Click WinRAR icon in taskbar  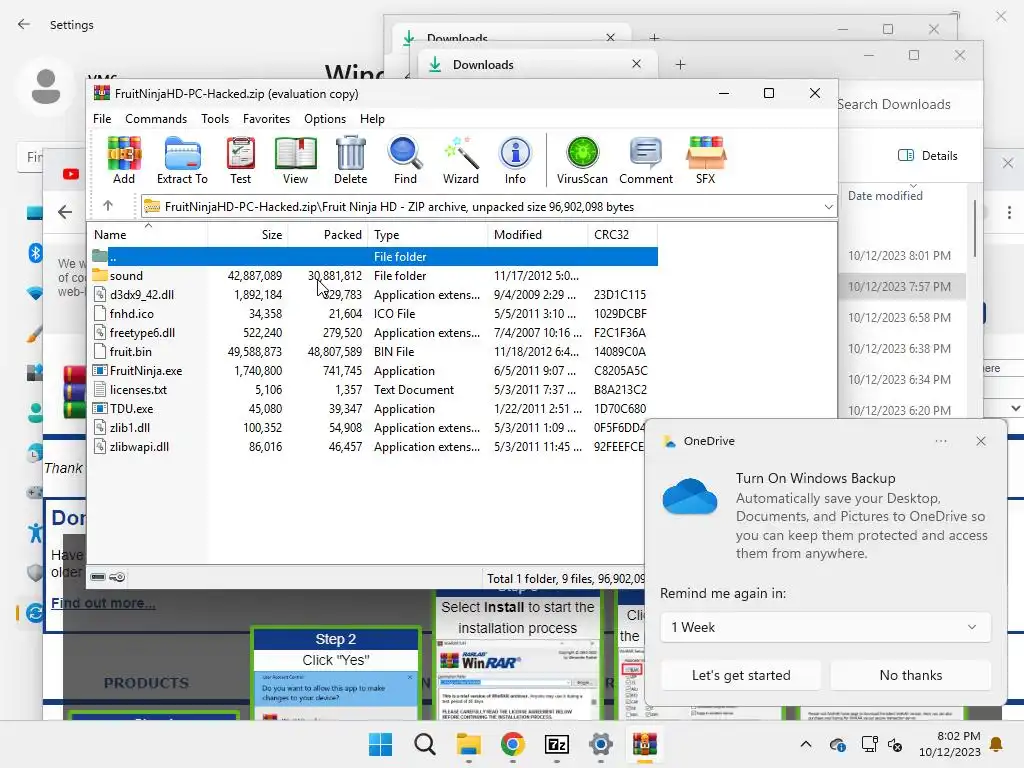coord(645,744)
